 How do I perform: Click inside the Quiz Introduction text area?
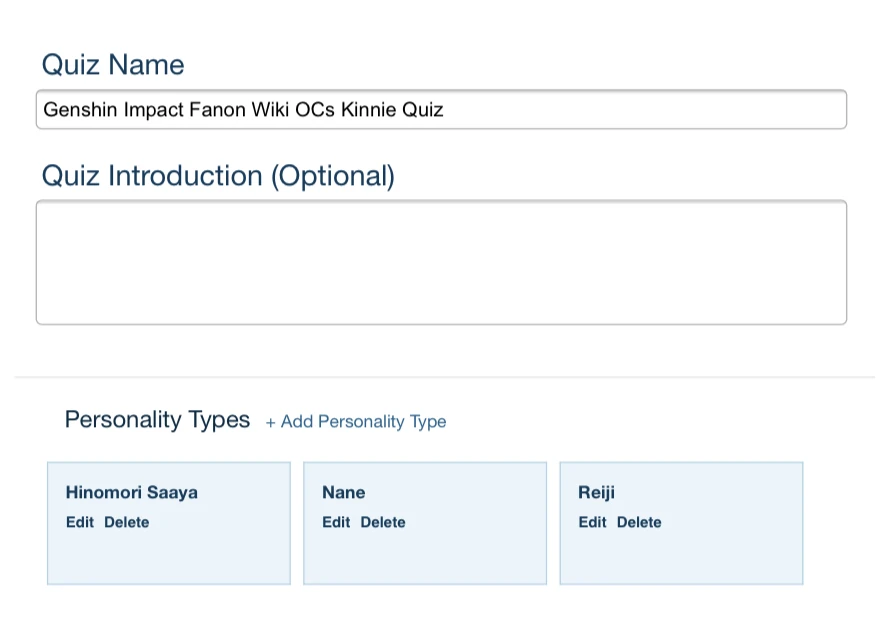[x=441, y=262]
